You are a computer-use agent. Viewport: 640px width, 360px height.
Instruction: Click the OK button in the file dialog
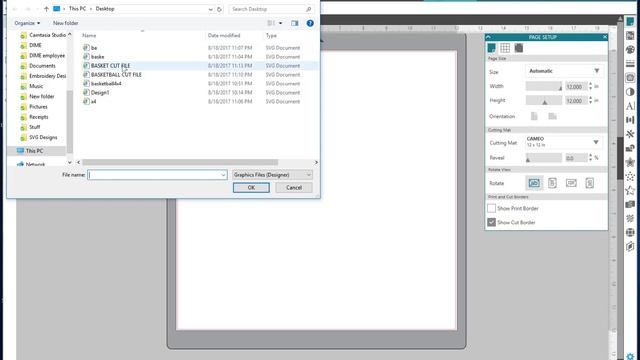[x=251, y=188]
